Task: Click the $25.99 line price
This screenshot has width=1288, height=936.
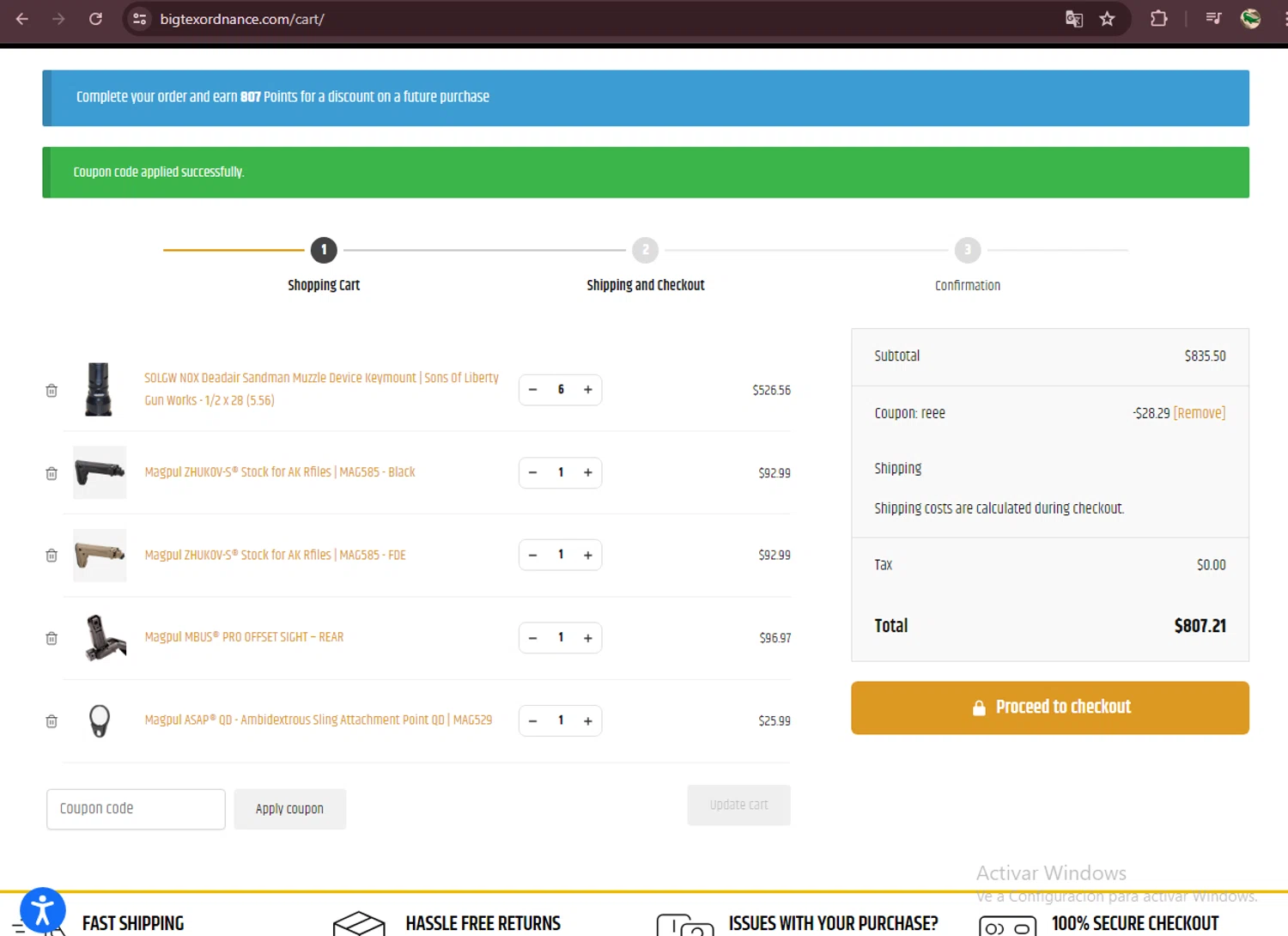Action: point(775,720)
